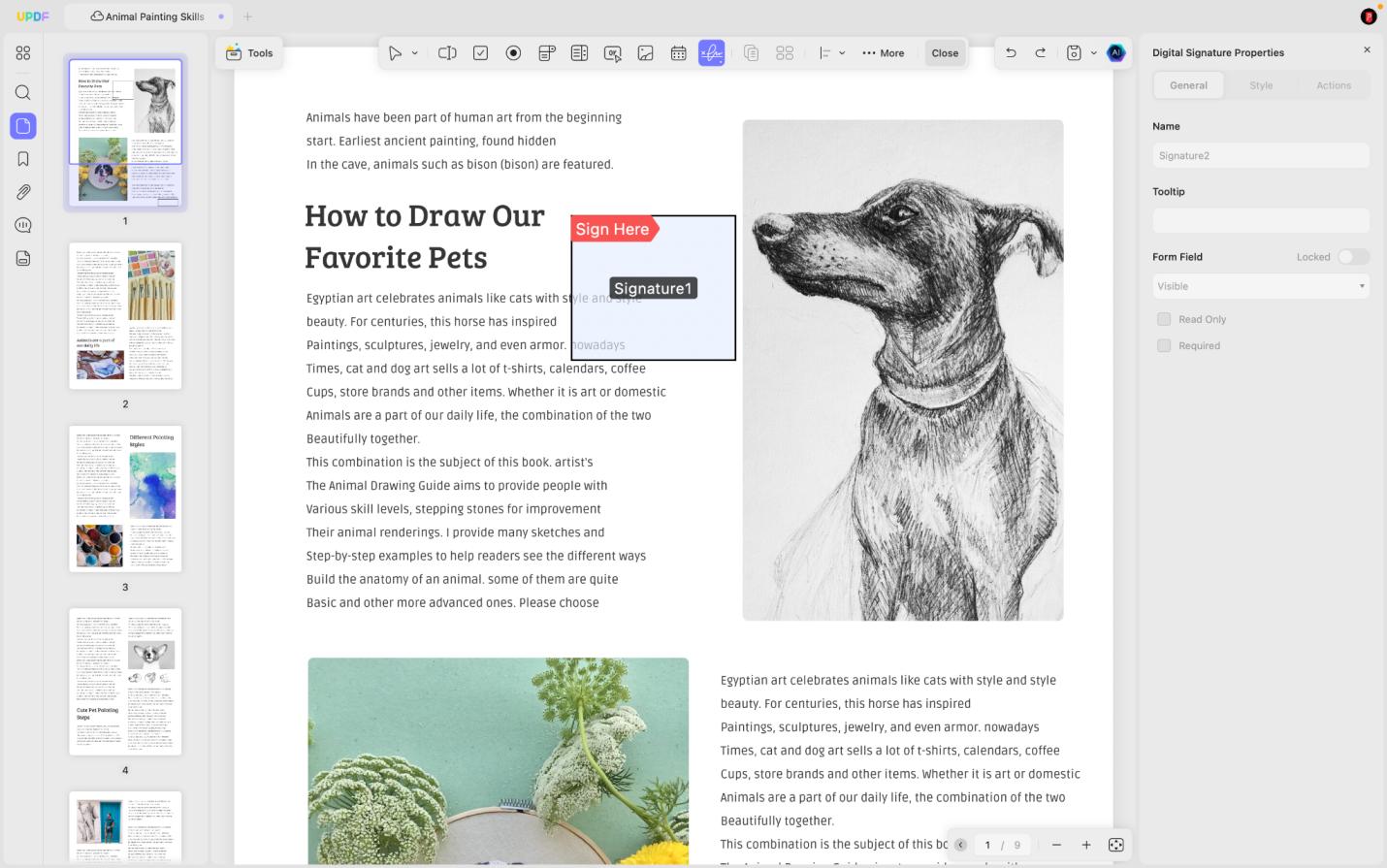The image size is (1387, 868).
Task: Choose the Dropdown form field tool
Action: coord(546,53)
